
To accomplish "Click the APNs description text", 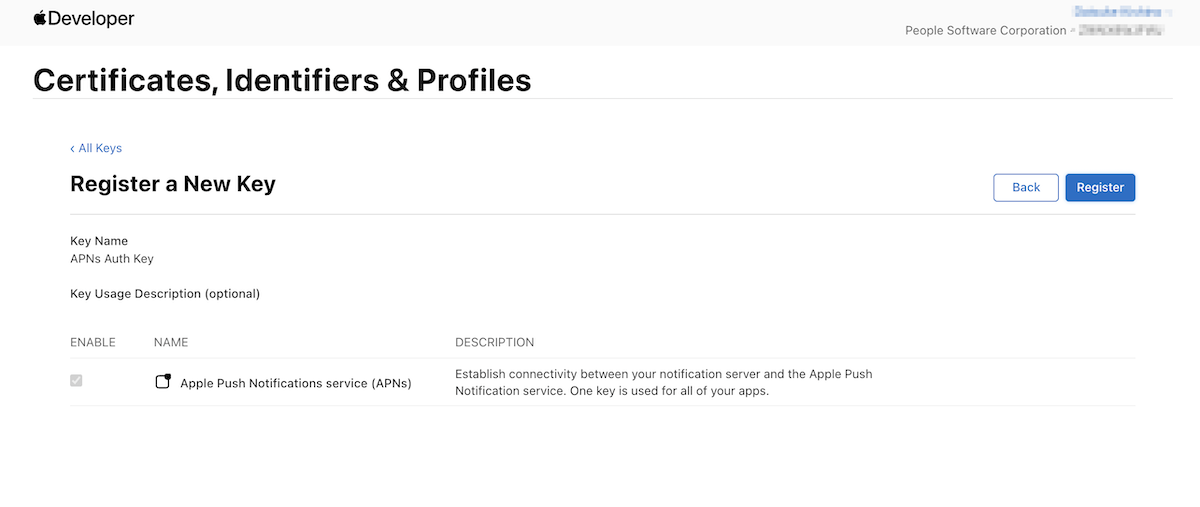I will point(664,382).
